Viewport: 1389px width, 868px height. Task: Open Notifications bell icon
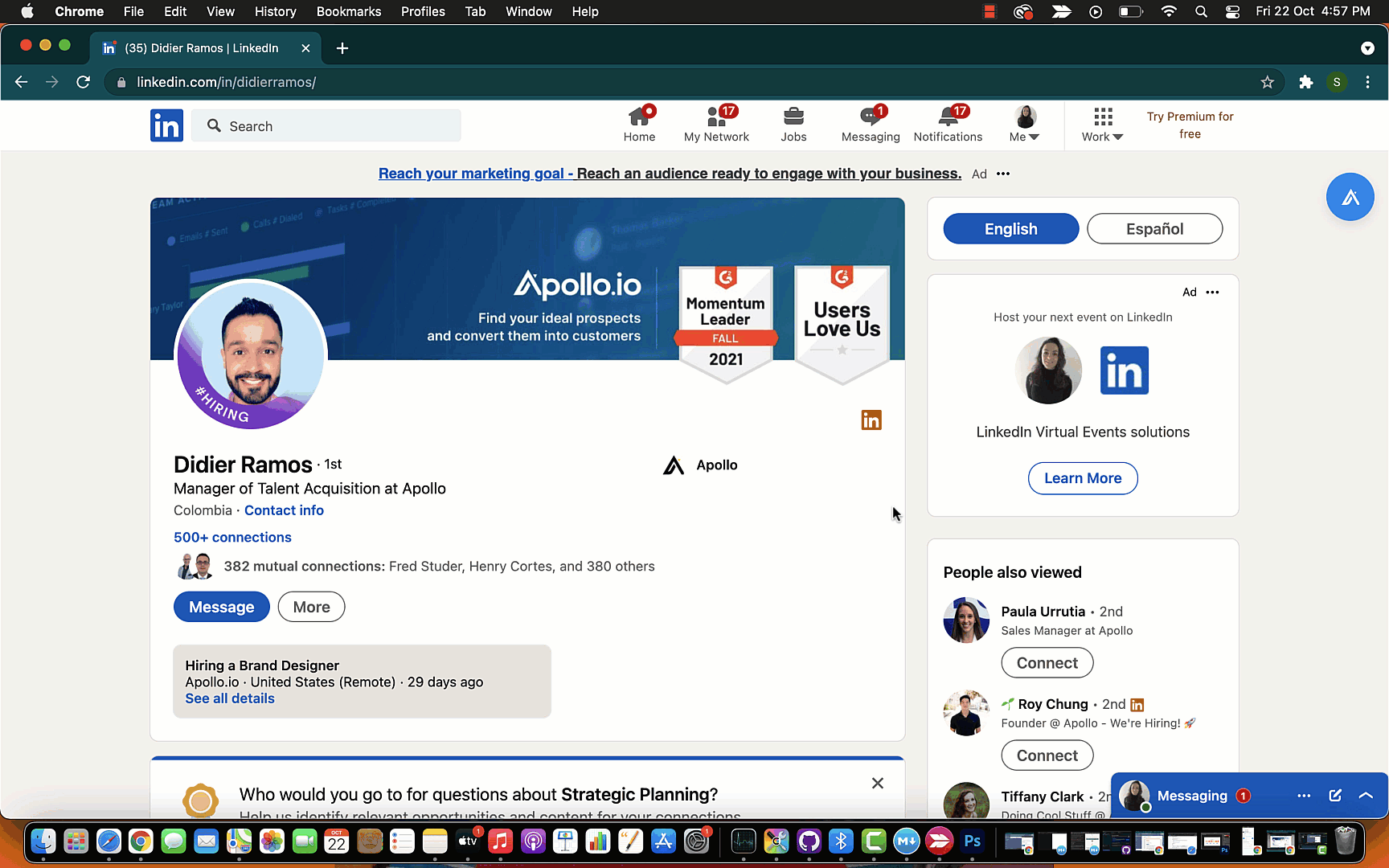tap(948, 118)
